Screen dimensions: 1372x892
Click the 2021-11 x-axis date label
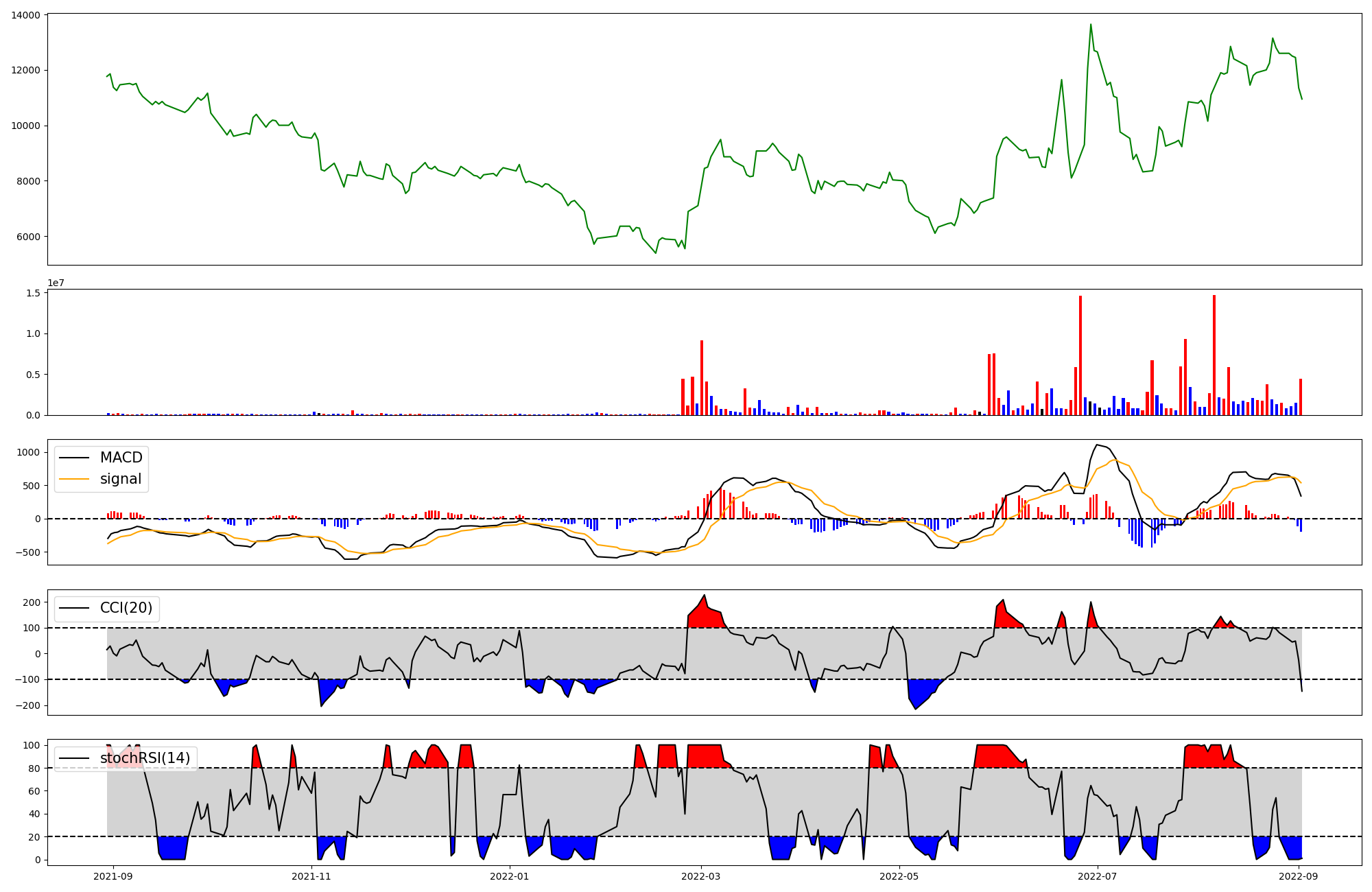pyautogui.click(x=312, y=876)
